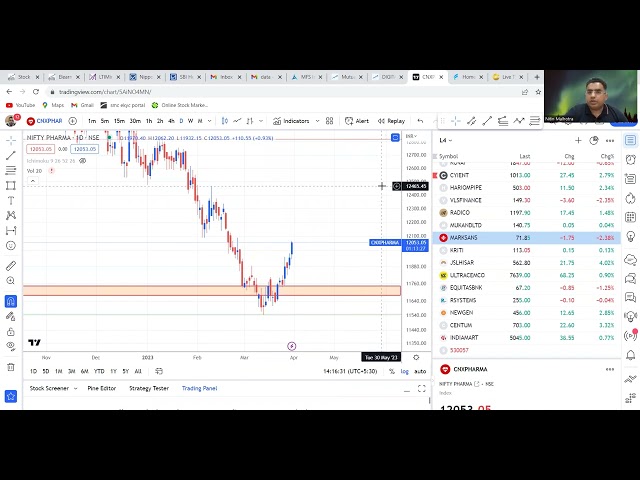The image size is (640, 480).
Task: Maximize the bottom panel
Action: tap(422, 389)
